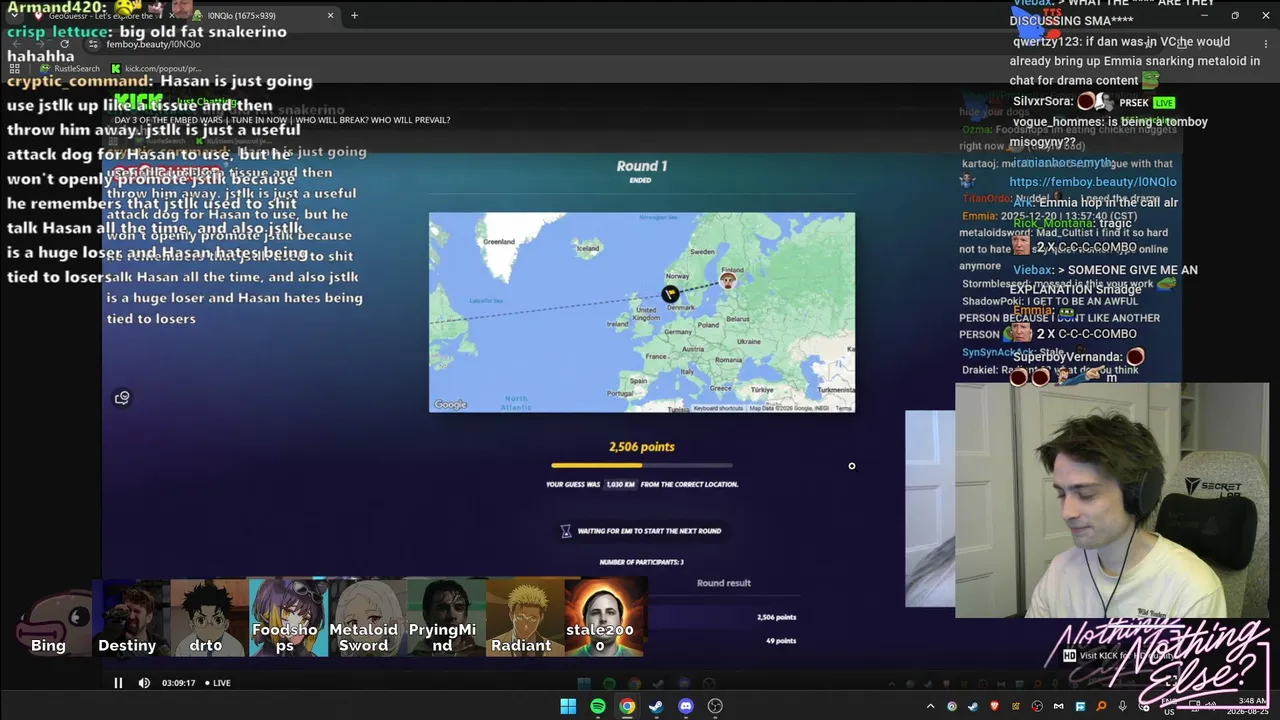This screenshot has width=1280, height=720.
Task: Open the browser apps grid icon
Action: [15, 69]
